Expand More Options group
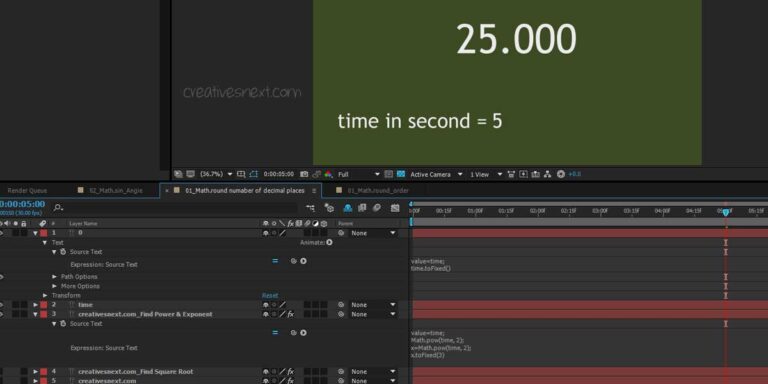768x384 pixels. click(x=54, y=286)
